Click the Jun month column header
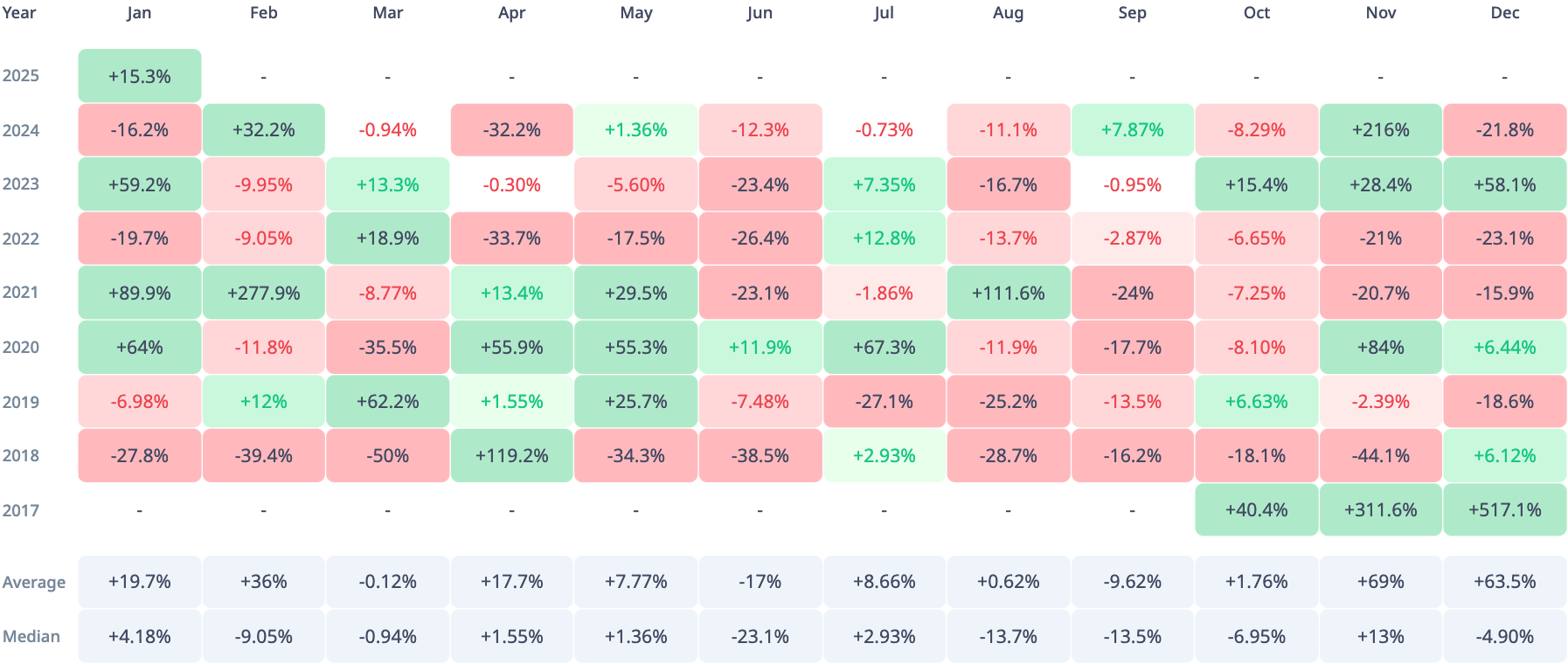 (x=760, y=13)
